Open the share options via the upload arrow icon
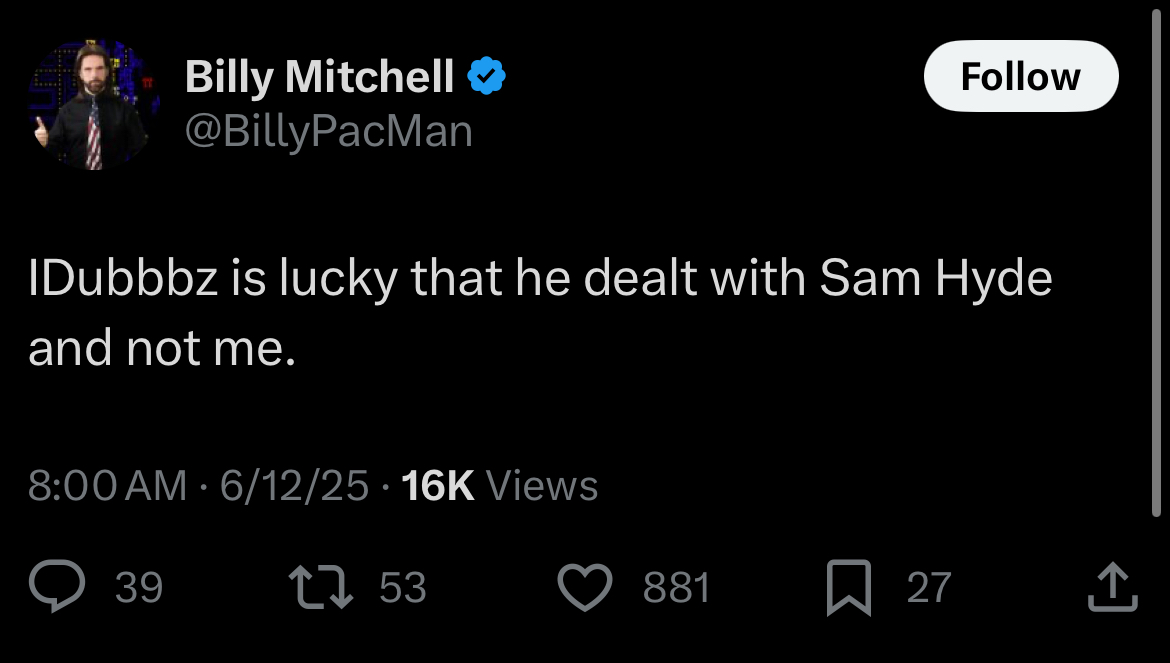Image resolution: width=1170 pixels, height=663 pixels. [x=1113, y=587]
